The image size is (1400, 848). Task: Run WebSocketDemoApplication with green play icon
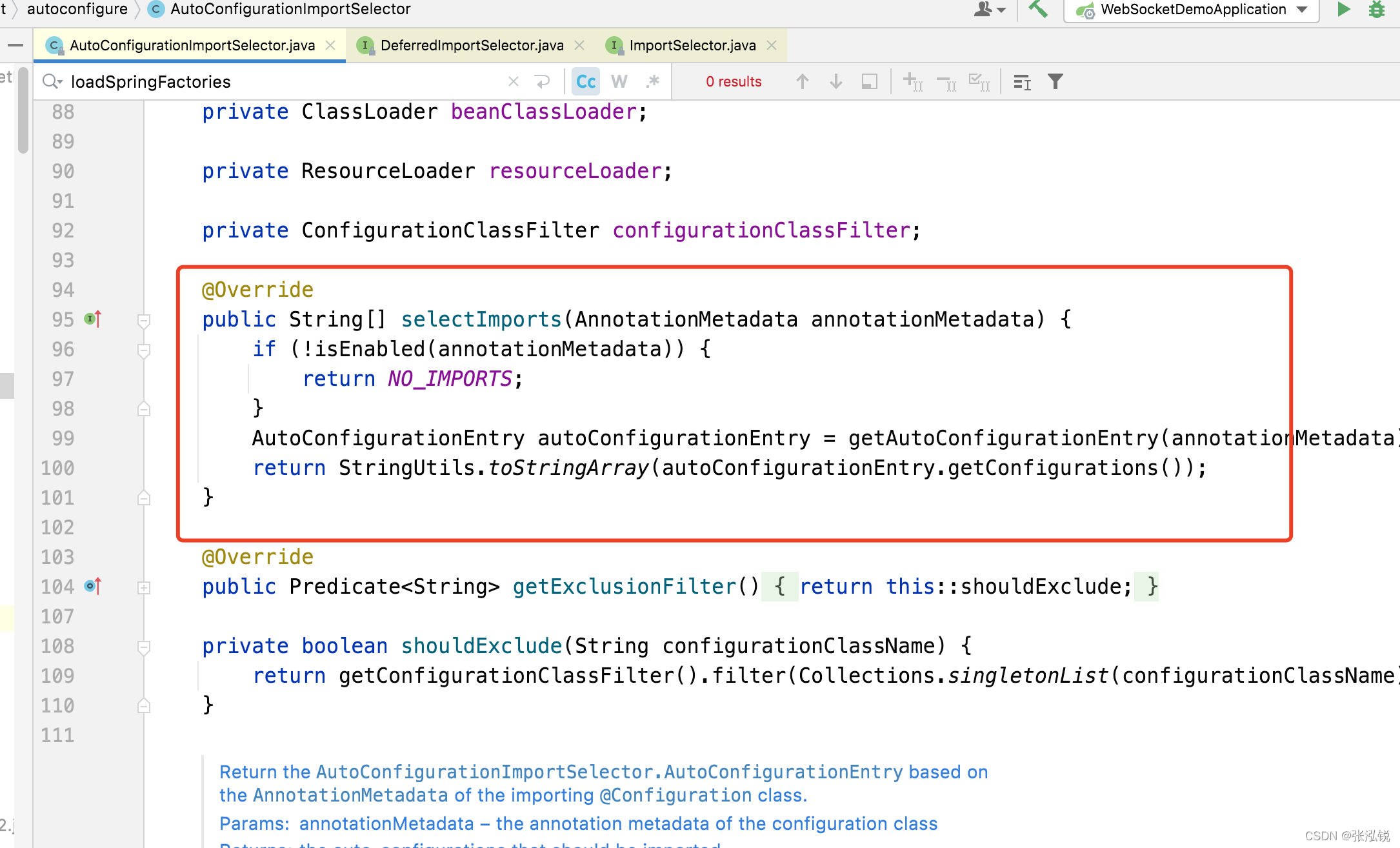click(x=1344, y=10)
